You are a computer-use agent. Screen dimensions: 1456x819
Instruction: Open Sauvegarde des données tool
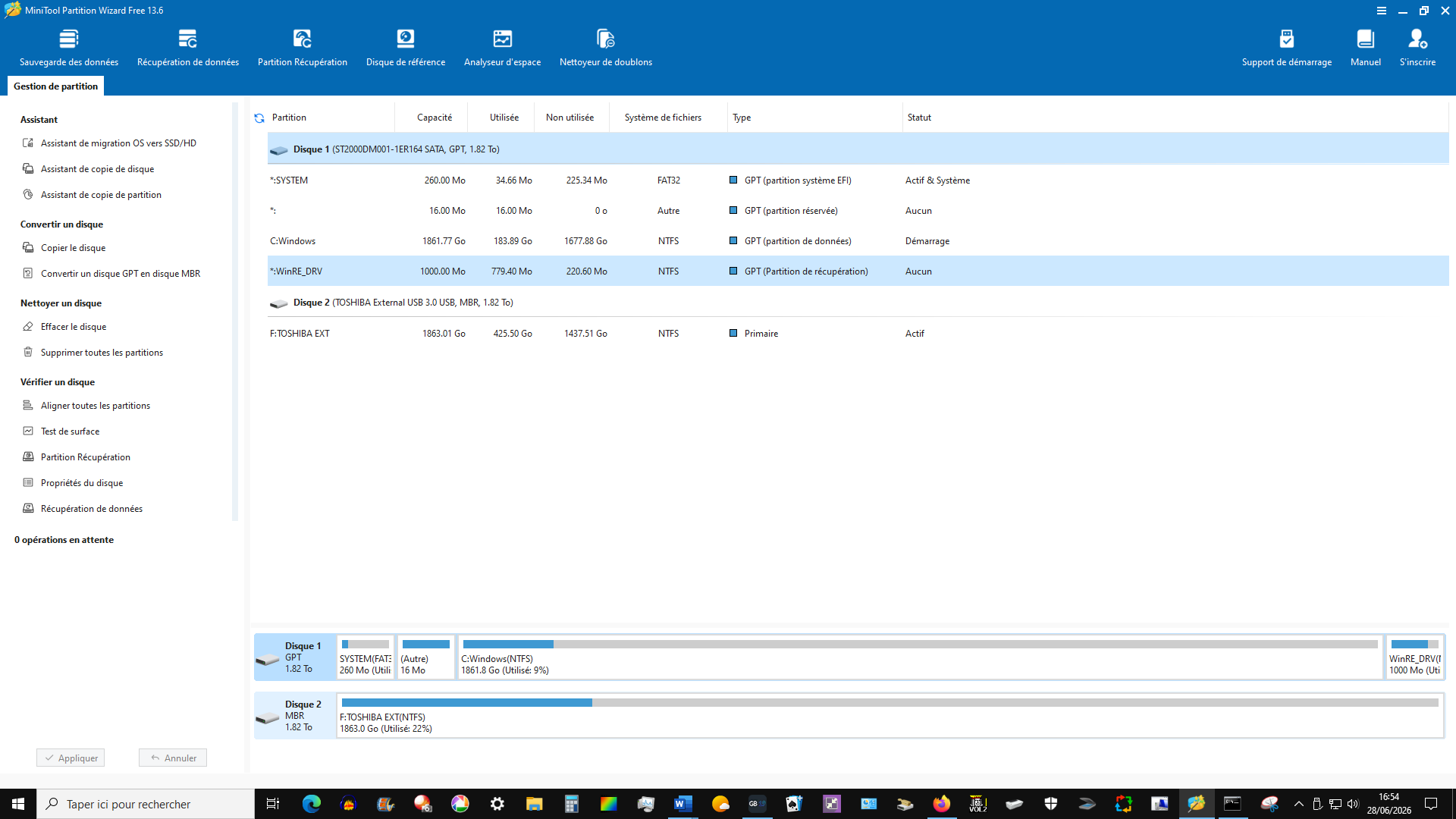point(69,47)
